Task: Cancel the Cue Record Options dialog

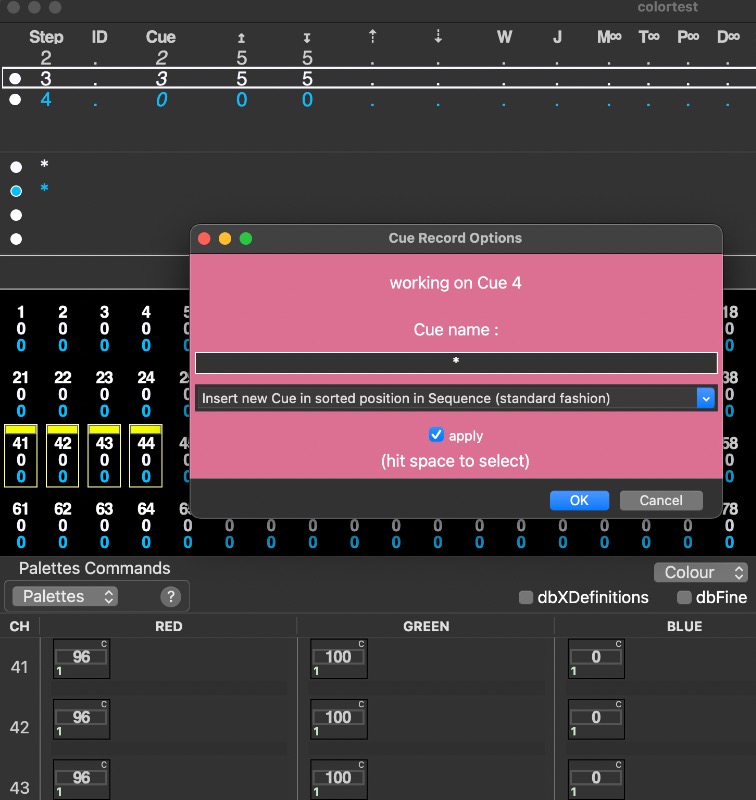Action: tap(660, 500)
